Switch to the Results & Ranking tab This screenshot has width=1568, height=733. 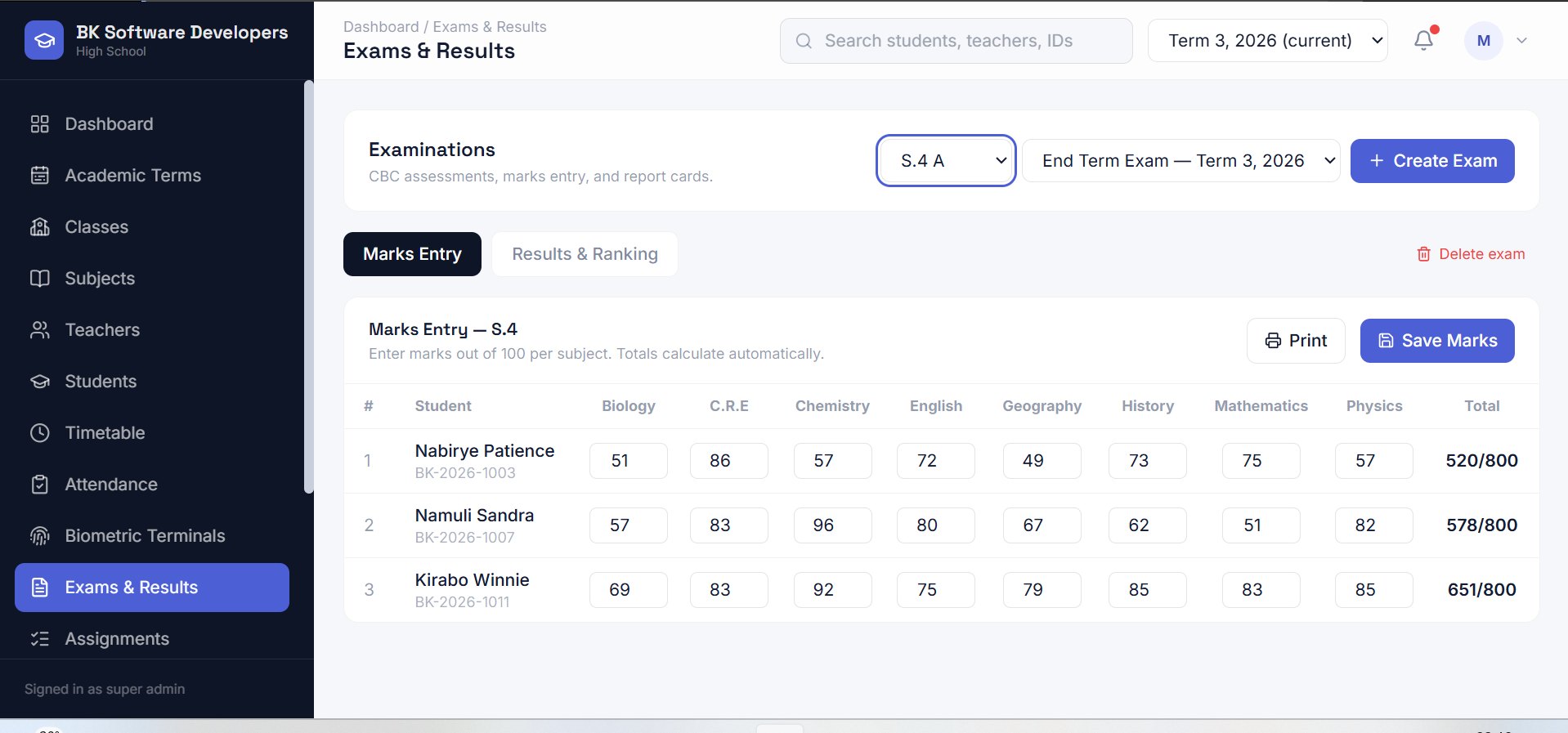click(585, 254)
